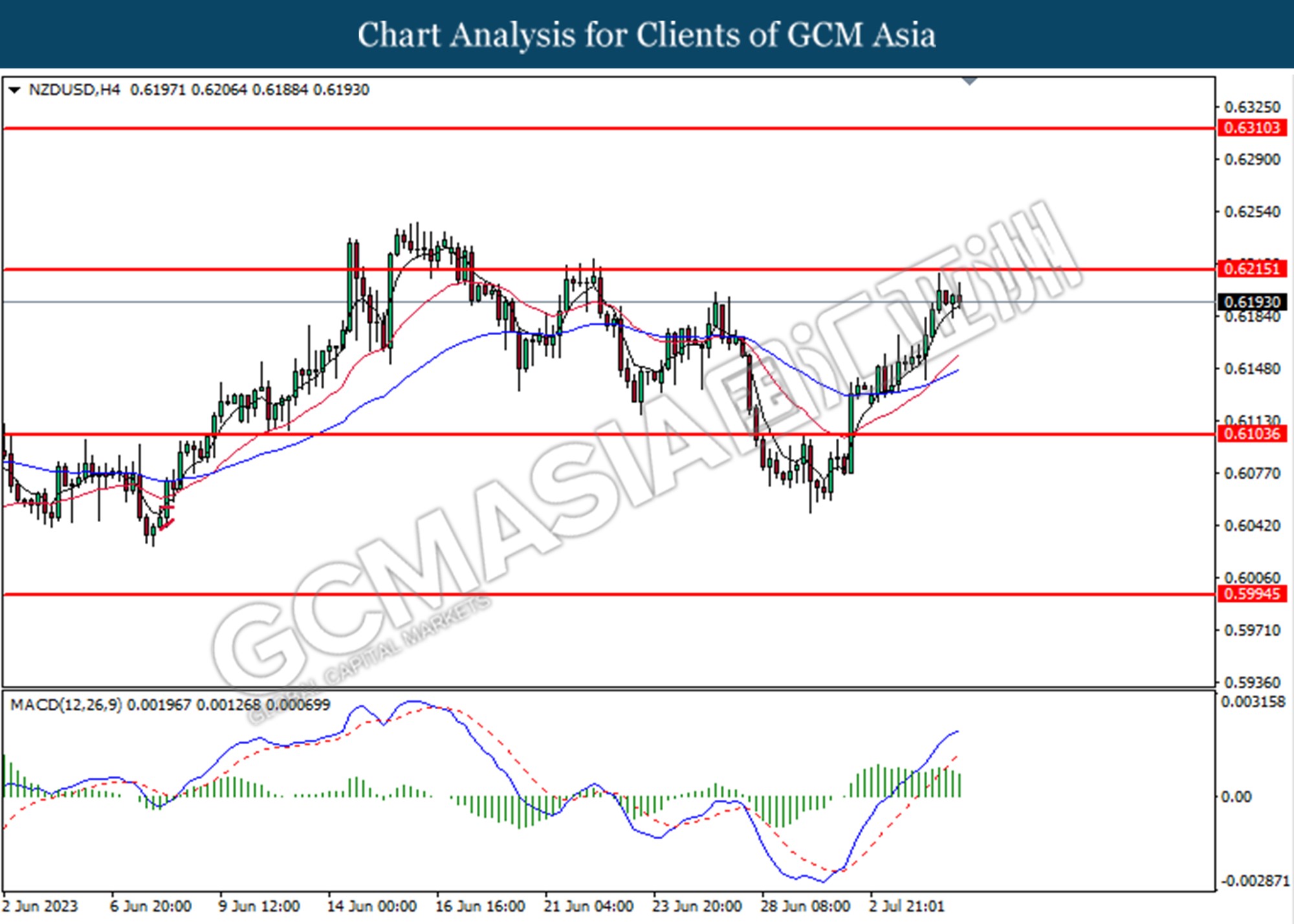Select the 0.59945 support price label
Image resolution: width=1294 pixels, height=924 pixels.
1252,593
